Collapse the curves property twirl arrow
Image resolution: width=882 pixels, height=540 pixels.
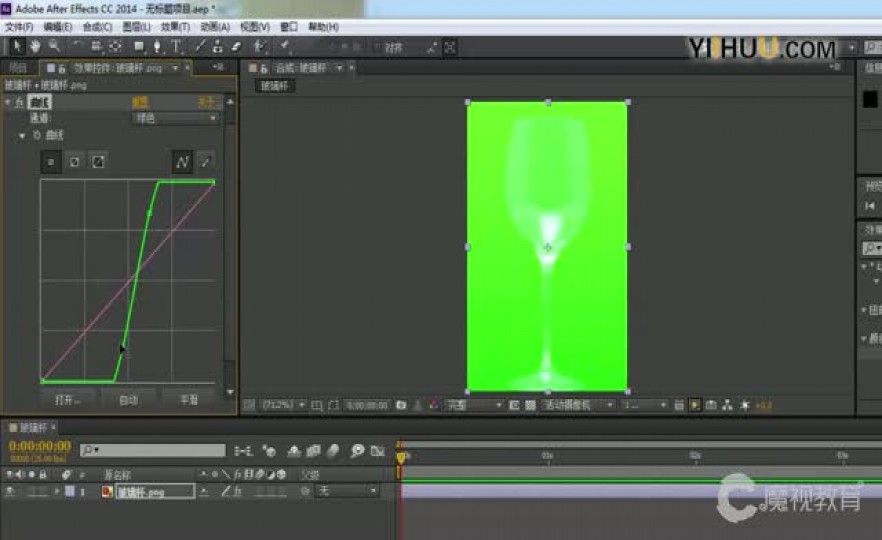(x=22, y=136)
